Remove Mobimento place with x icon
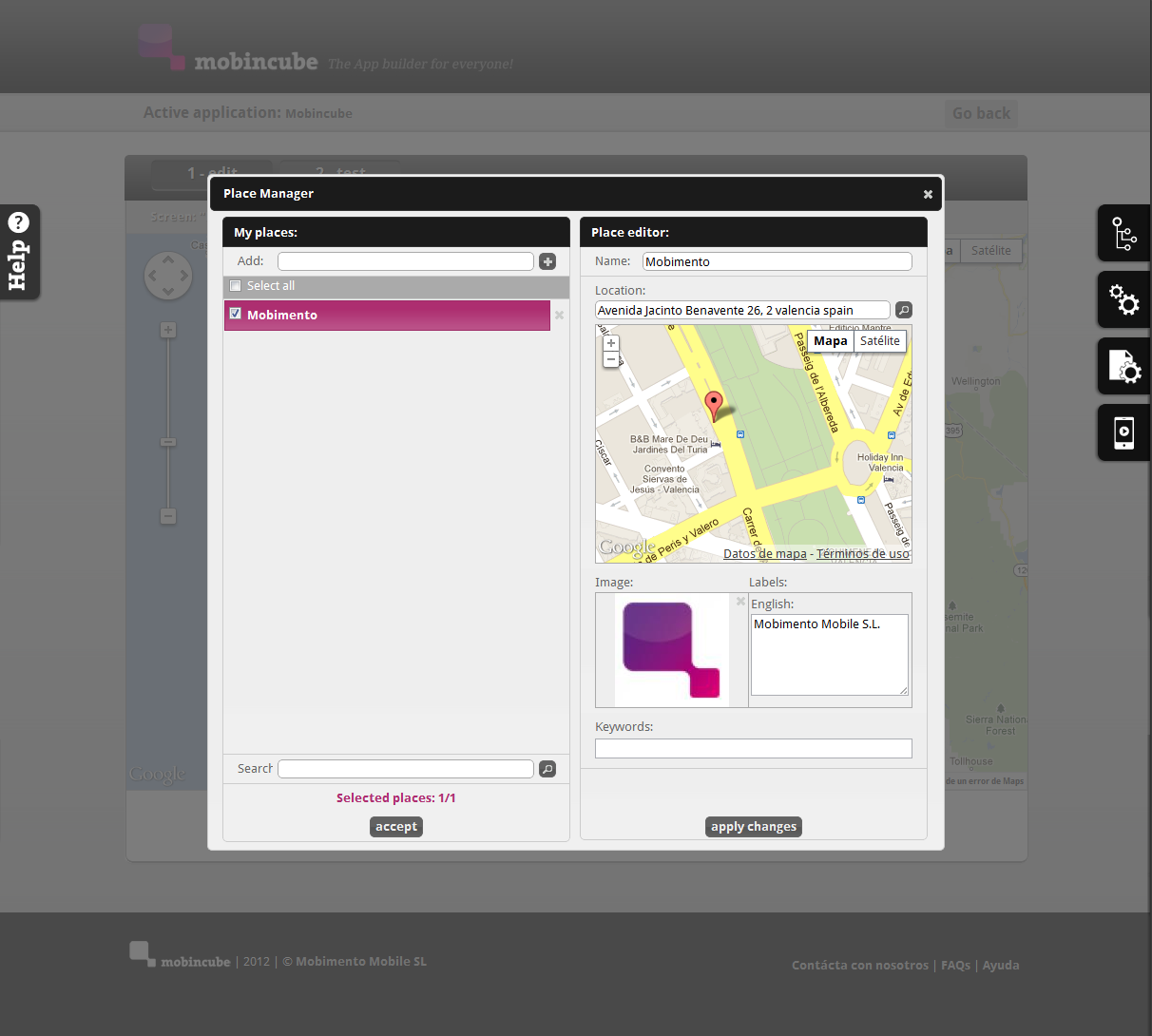 point(559,315)
